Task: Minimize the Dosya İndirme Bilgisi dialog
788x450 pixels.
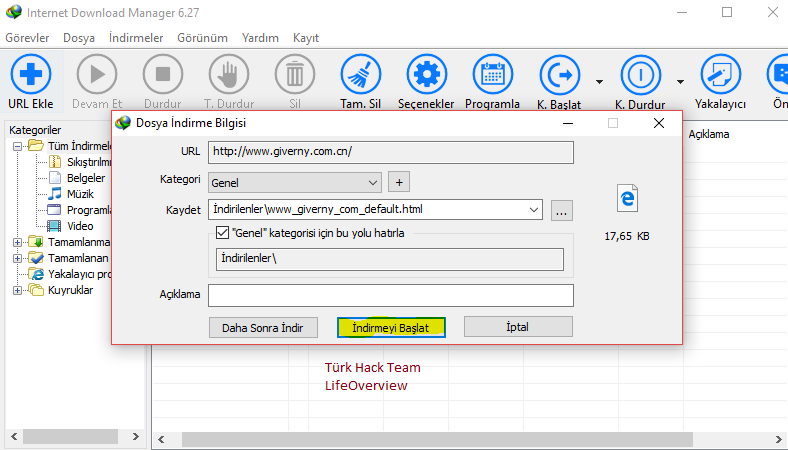Action: (x=568, y=123)
